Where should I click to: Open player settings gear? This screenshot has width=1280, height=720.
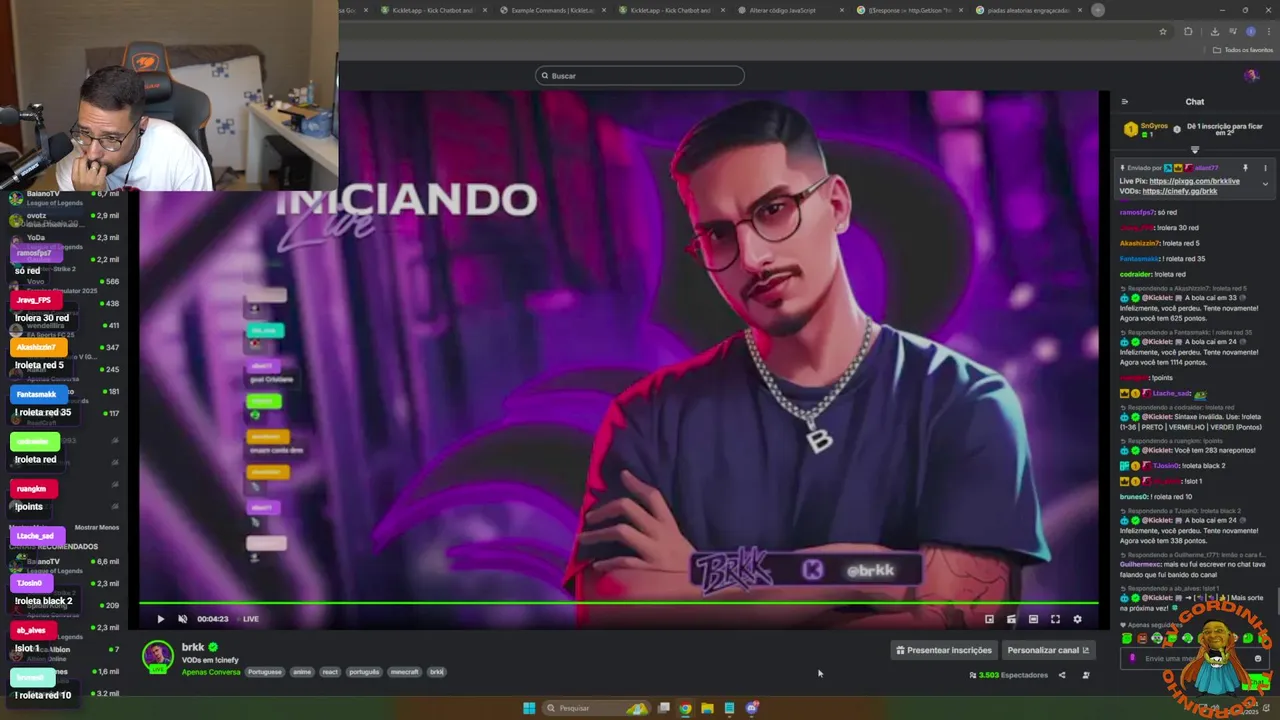point(1077,619)
